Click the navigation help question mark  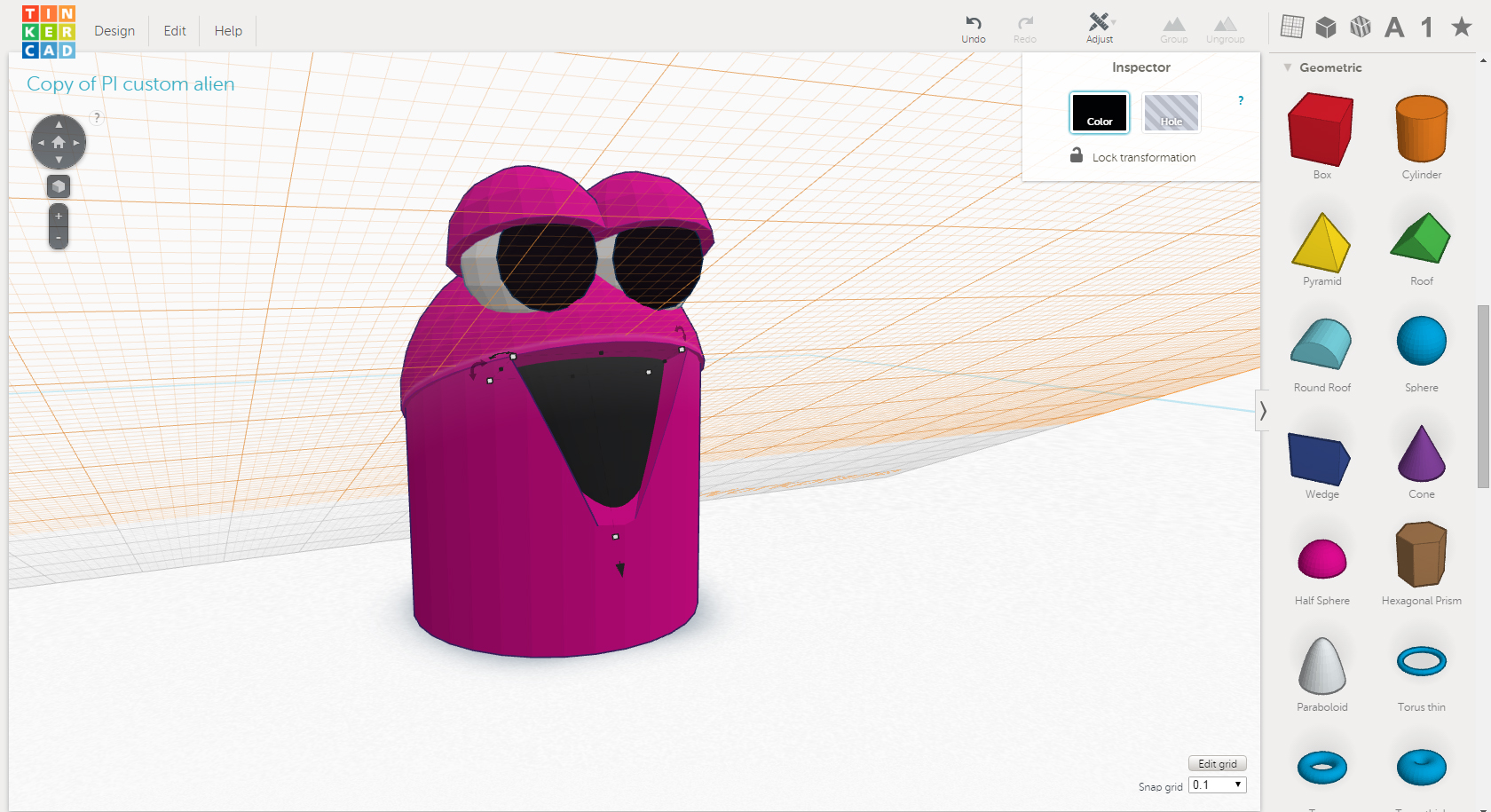tap(97, 118)
